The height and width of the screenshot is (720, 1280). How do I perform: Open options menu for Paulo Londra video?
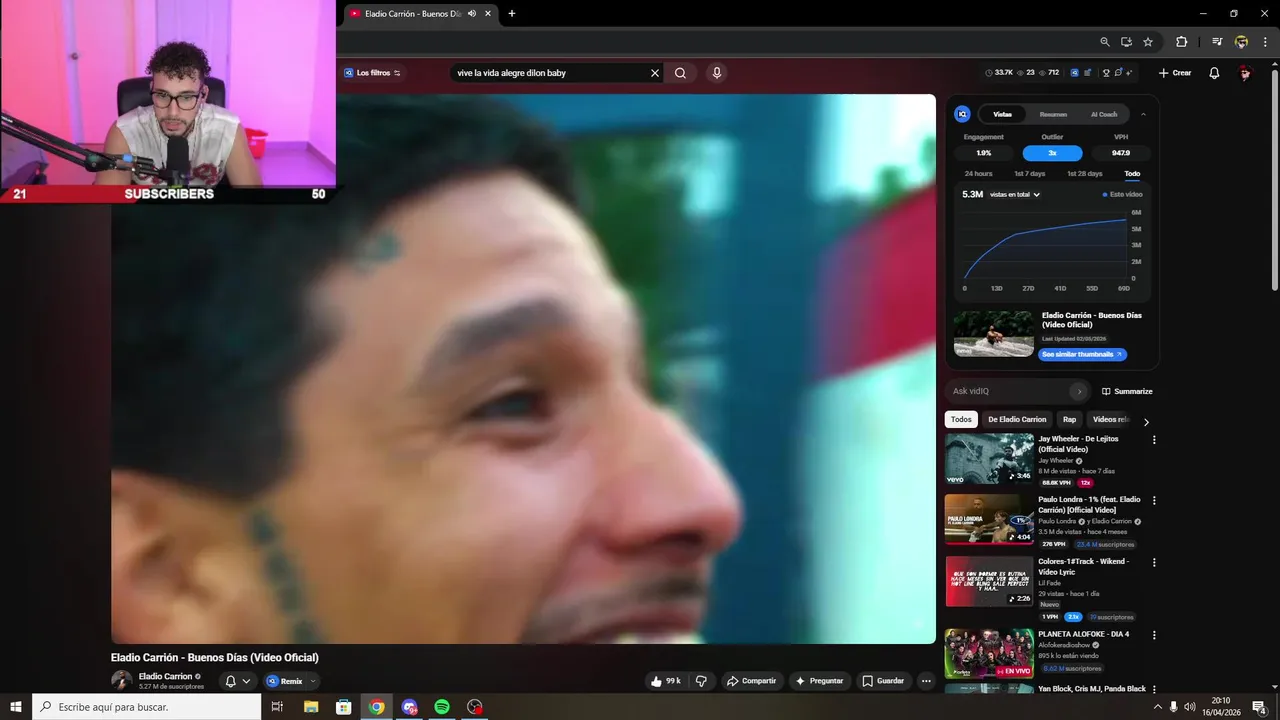point(1154,501)
